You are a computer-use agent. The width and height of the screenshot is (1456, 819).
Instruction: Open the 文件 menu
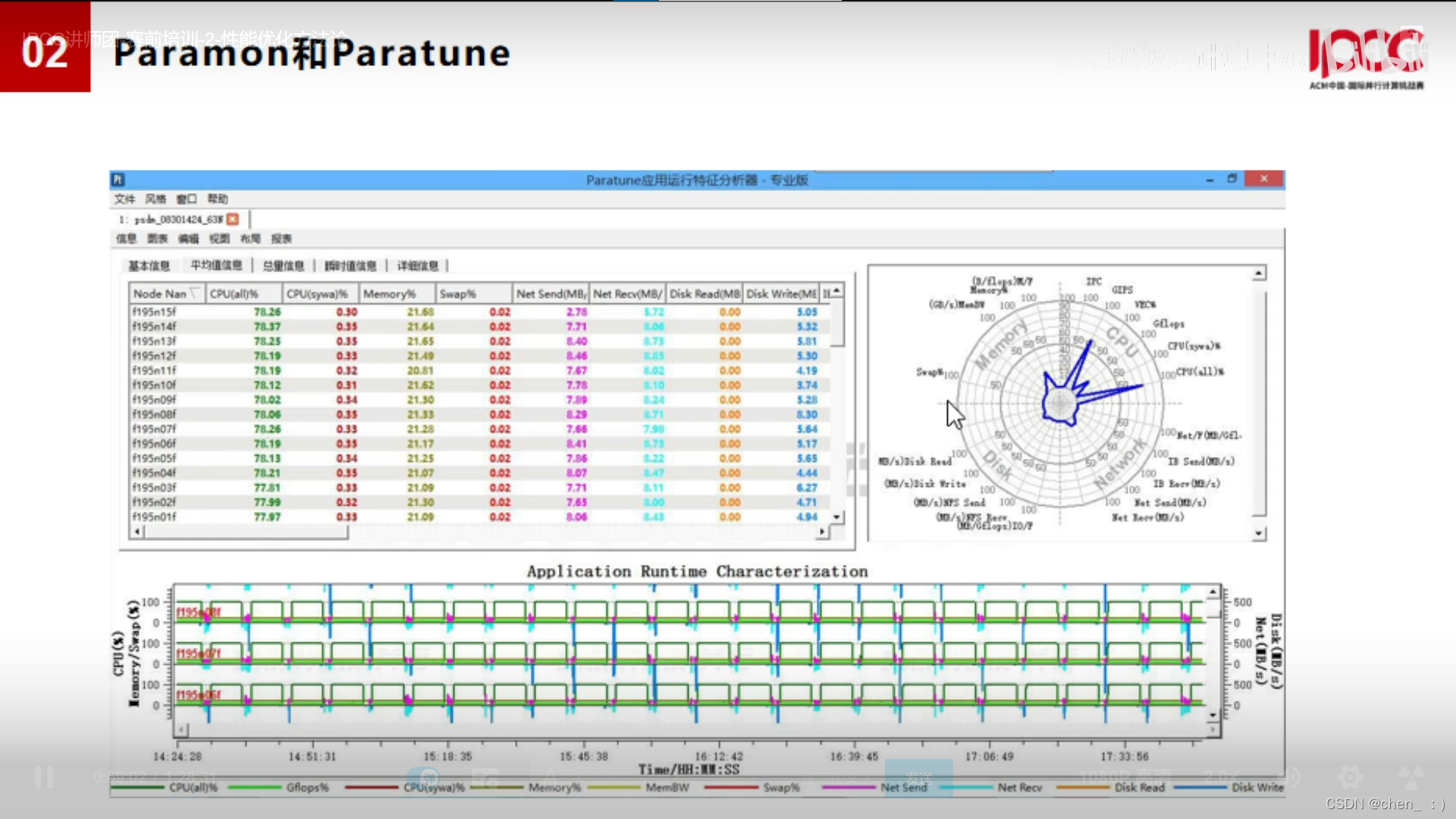124,199
